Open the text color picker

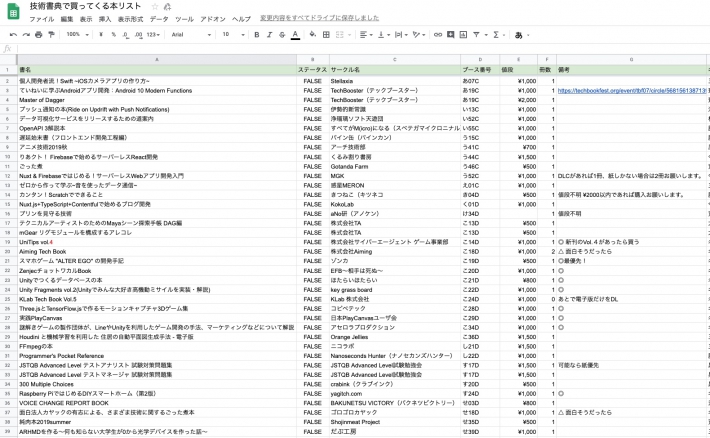tap(294, 34)
